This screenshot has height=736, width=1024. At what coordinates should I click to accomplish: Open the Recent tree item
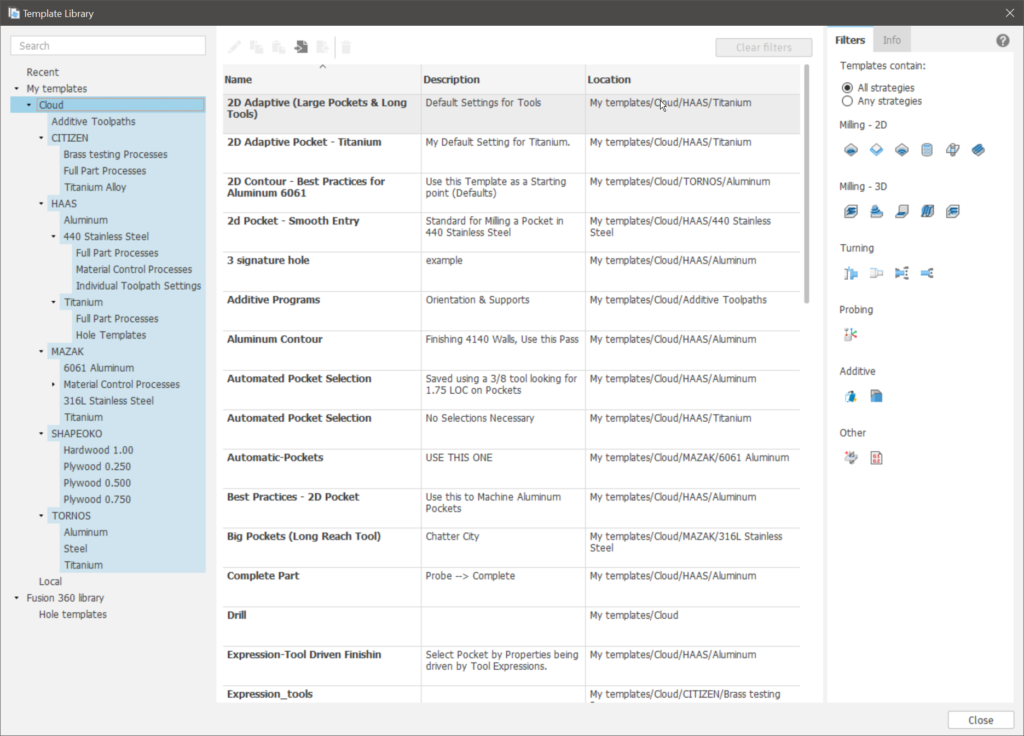[42, 72]
